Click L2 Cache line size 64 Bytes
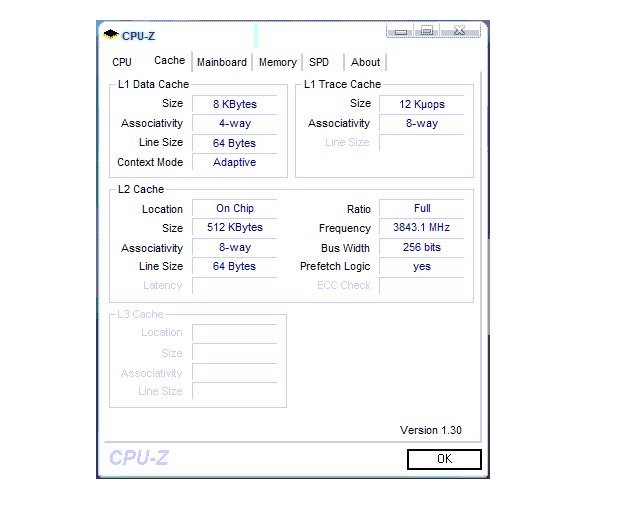 coord(235,266)
